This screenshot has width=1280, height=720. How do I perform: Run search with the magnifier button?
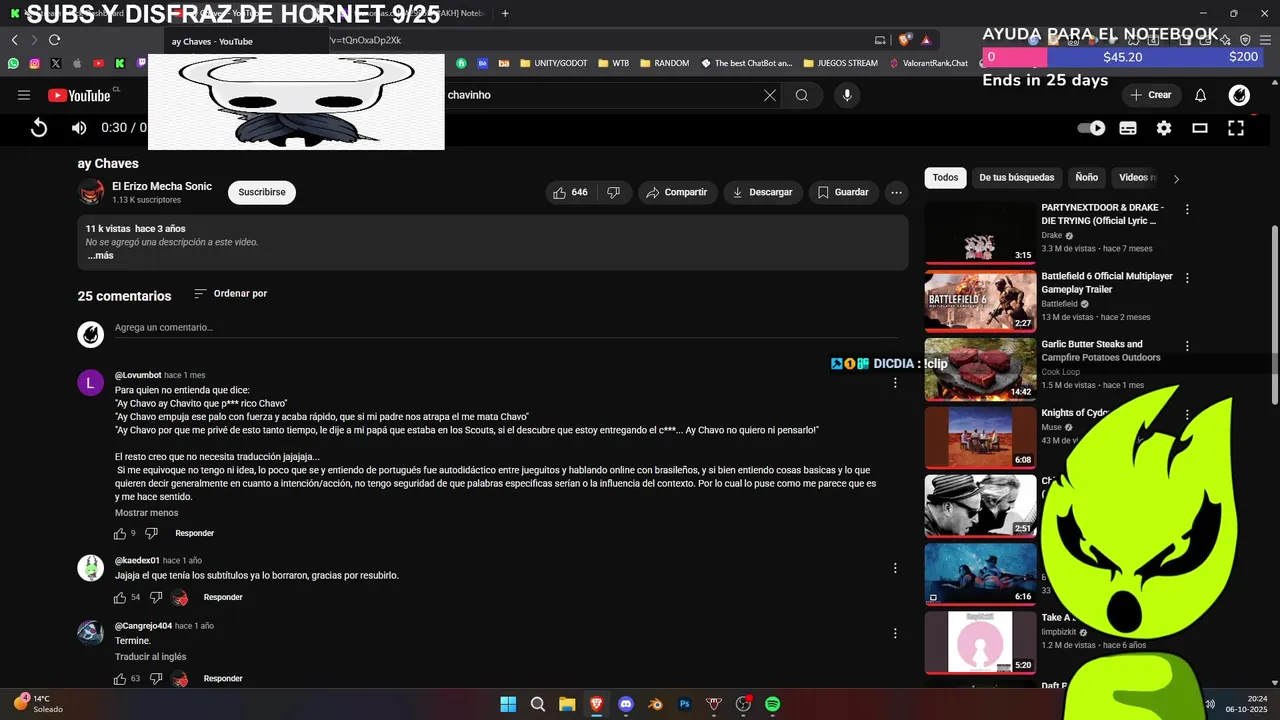[x=802, y=95]
